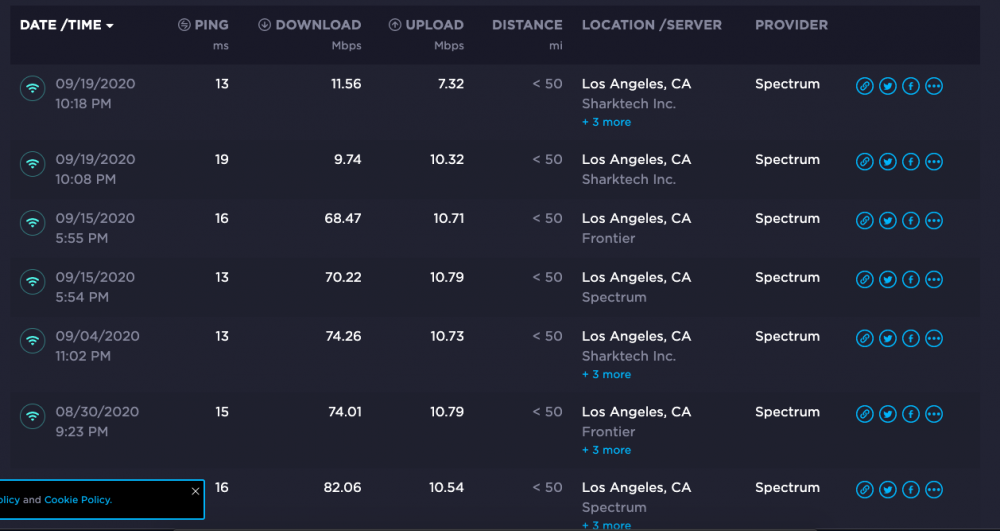Sort by Date/Time dropdown arrow
Viewport: 1000px width, 531px height.
[110, 26]
